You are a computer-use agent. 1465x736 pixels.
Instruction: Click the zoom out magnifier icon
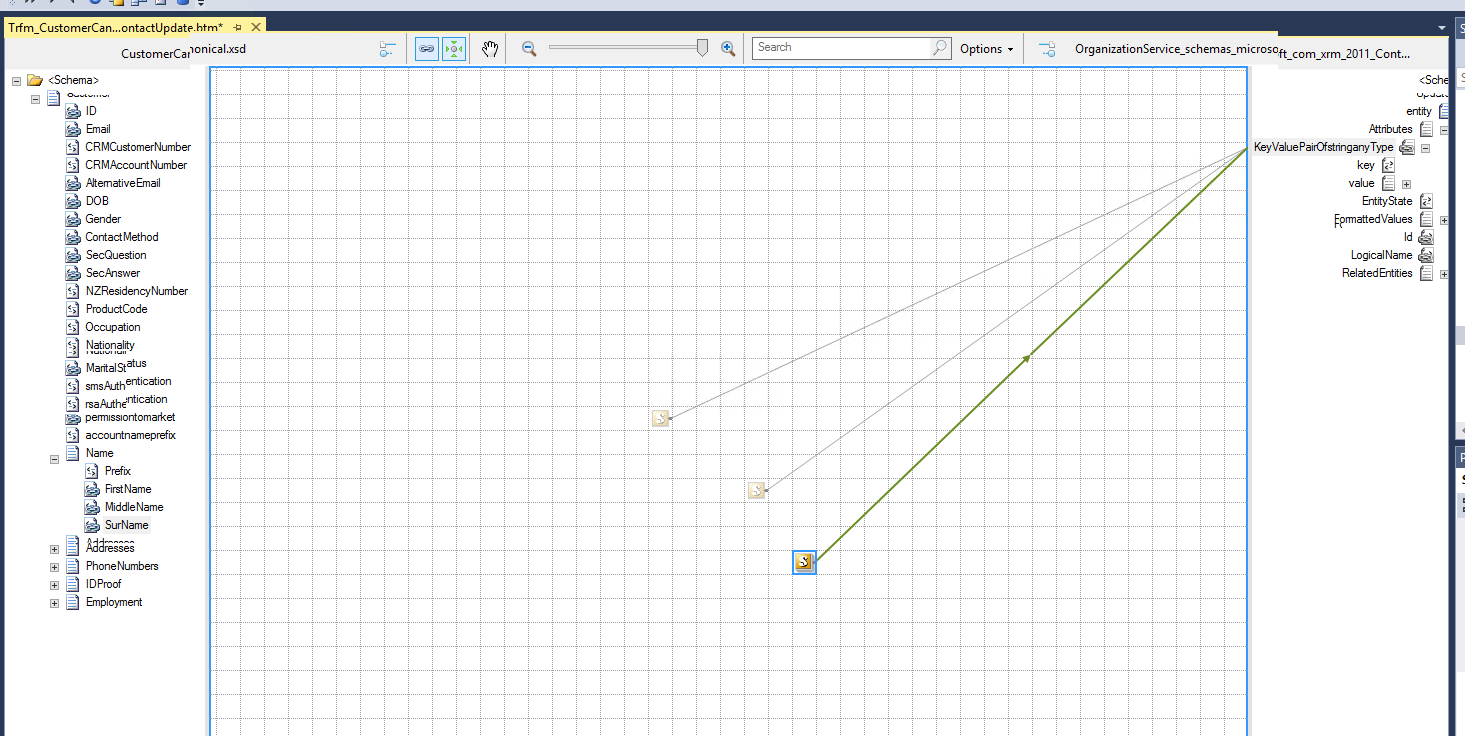click(529, 48)
